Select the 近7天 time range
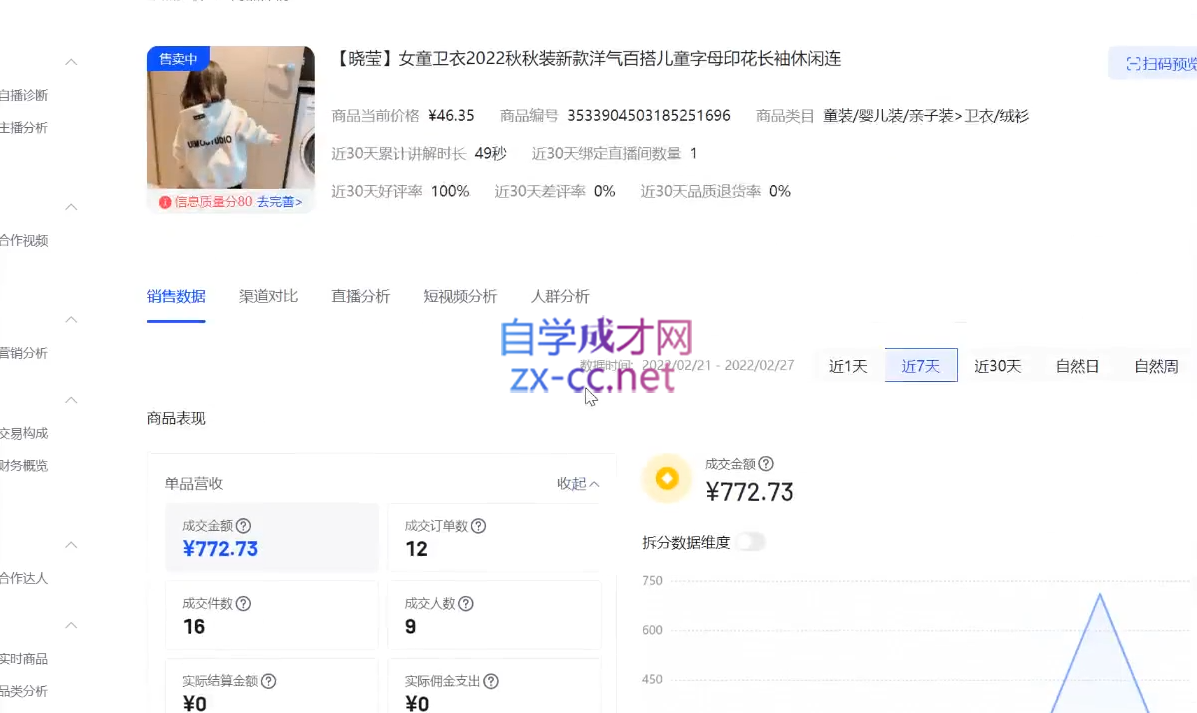This screenshot has height=713, width=1197. (921, 366)
